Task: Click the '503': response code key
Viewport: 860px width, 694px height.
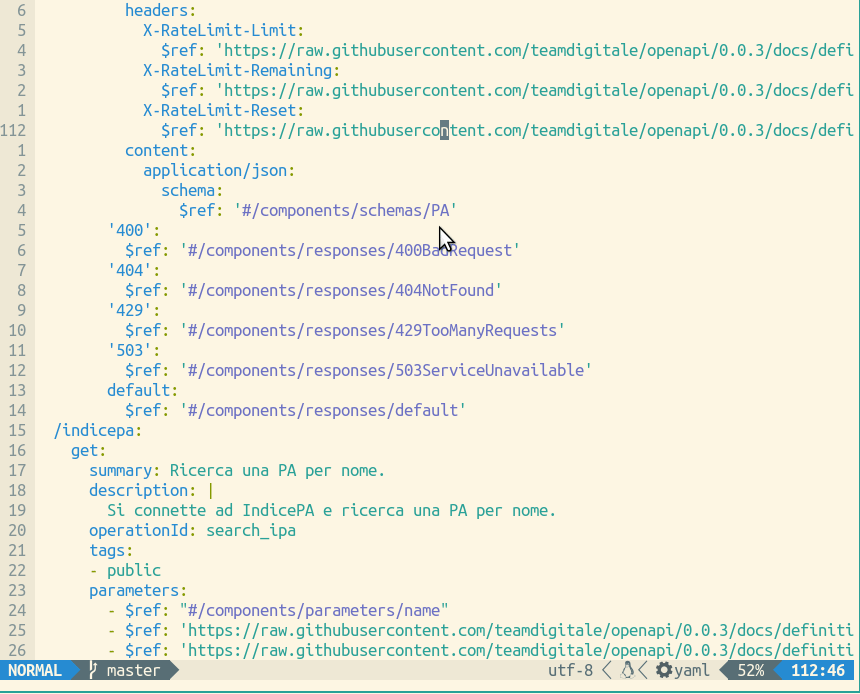Action: click(133, 351)
